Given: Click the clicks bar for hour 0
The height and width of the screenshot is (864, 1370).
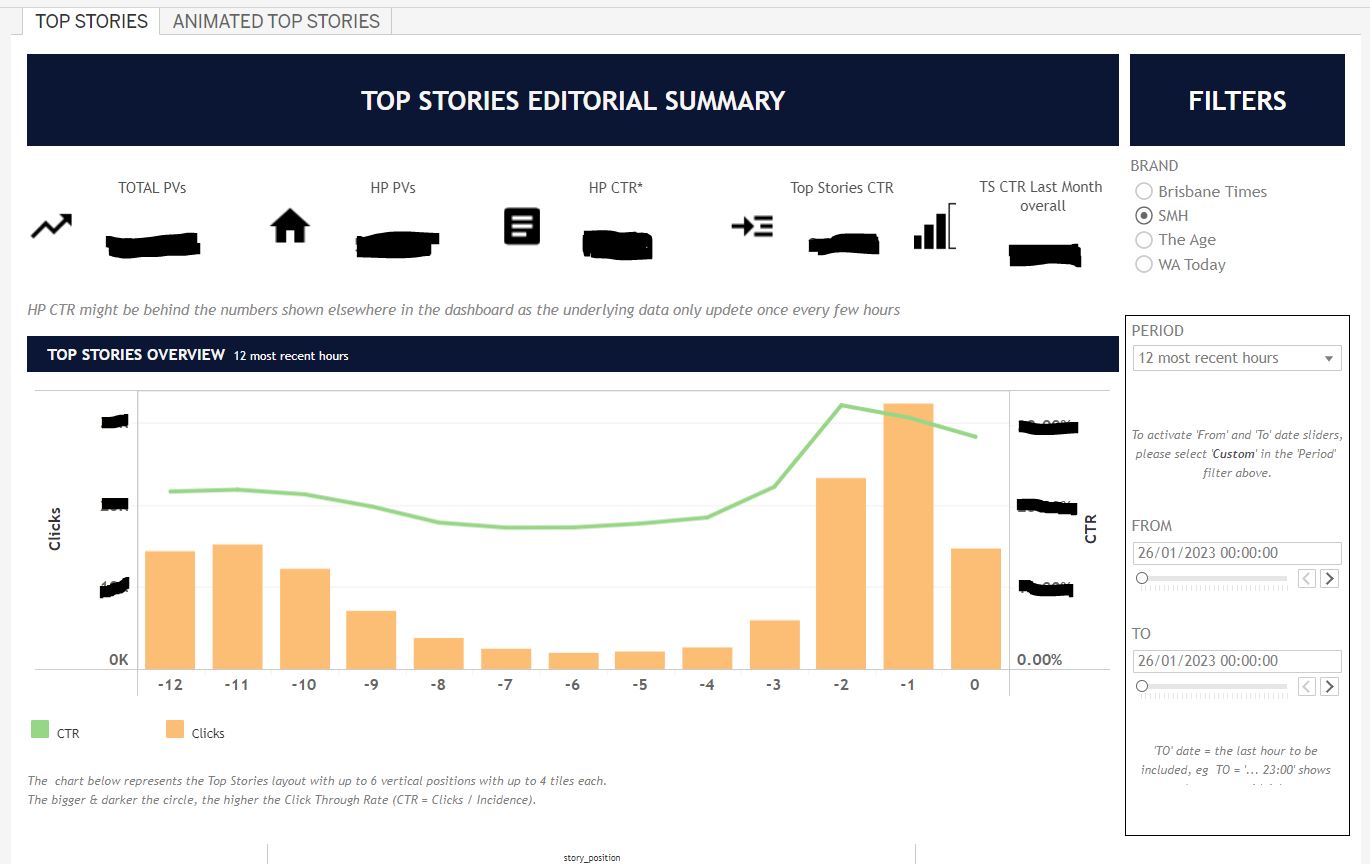Looking at the screenshot, I should coord(976,609).
